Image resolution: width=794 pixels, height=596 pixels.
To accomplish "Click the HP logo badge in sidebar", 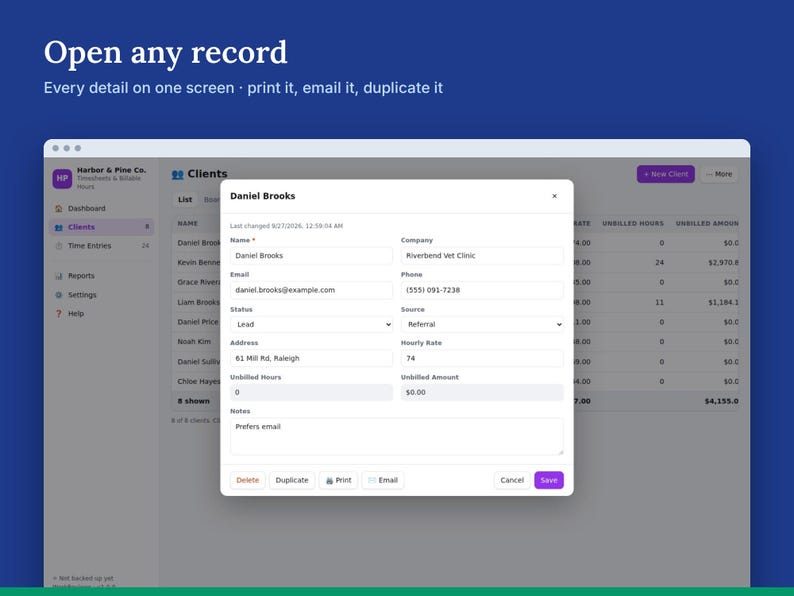I will point(62,178).
